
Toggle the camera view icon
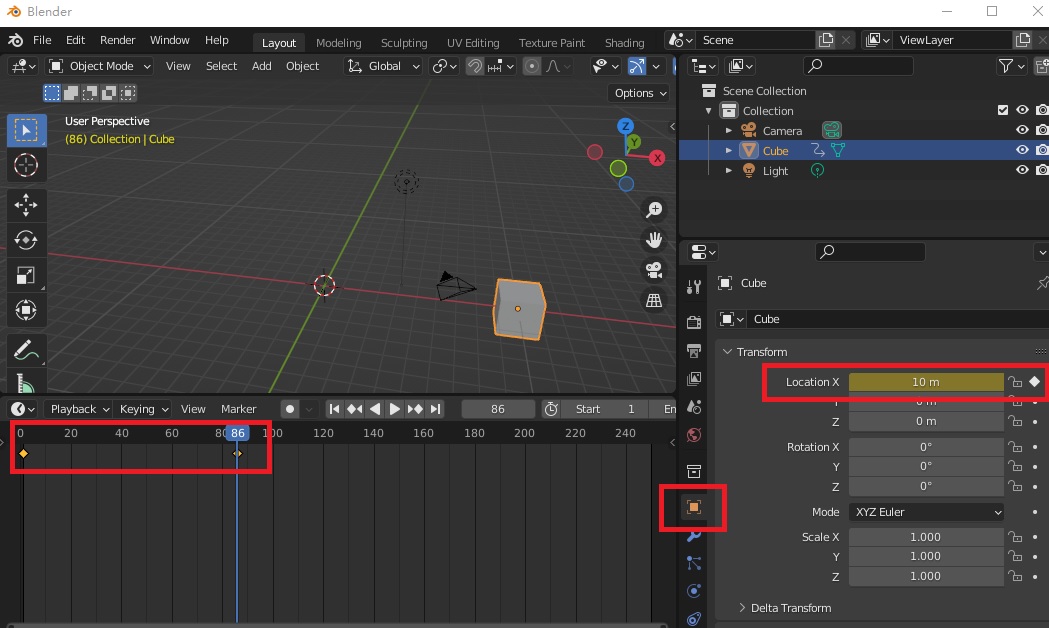[x=654, y=270]
